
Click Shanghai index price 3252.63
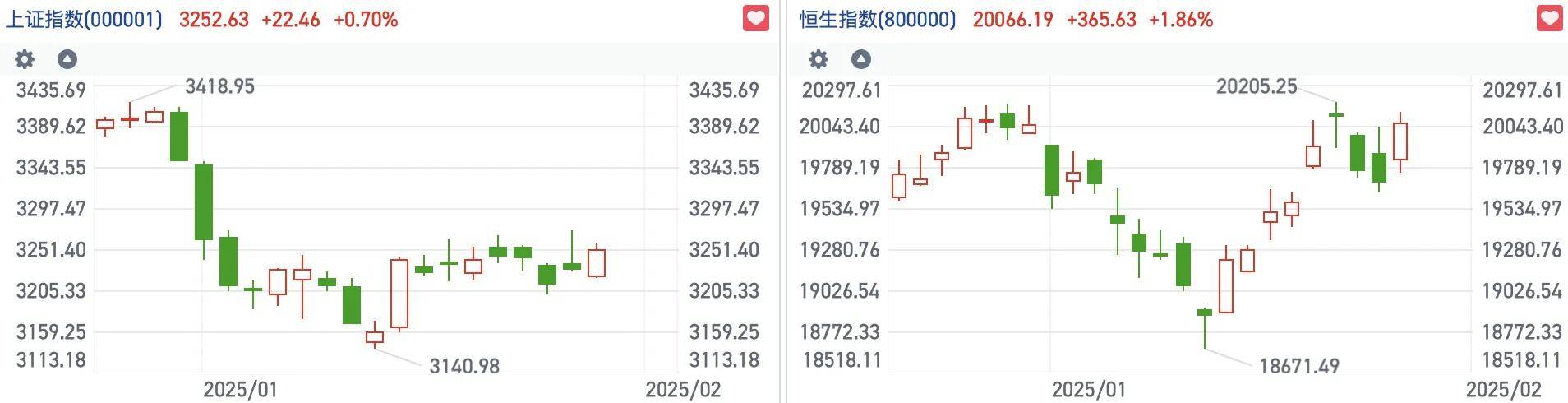[x=214, y=20]
